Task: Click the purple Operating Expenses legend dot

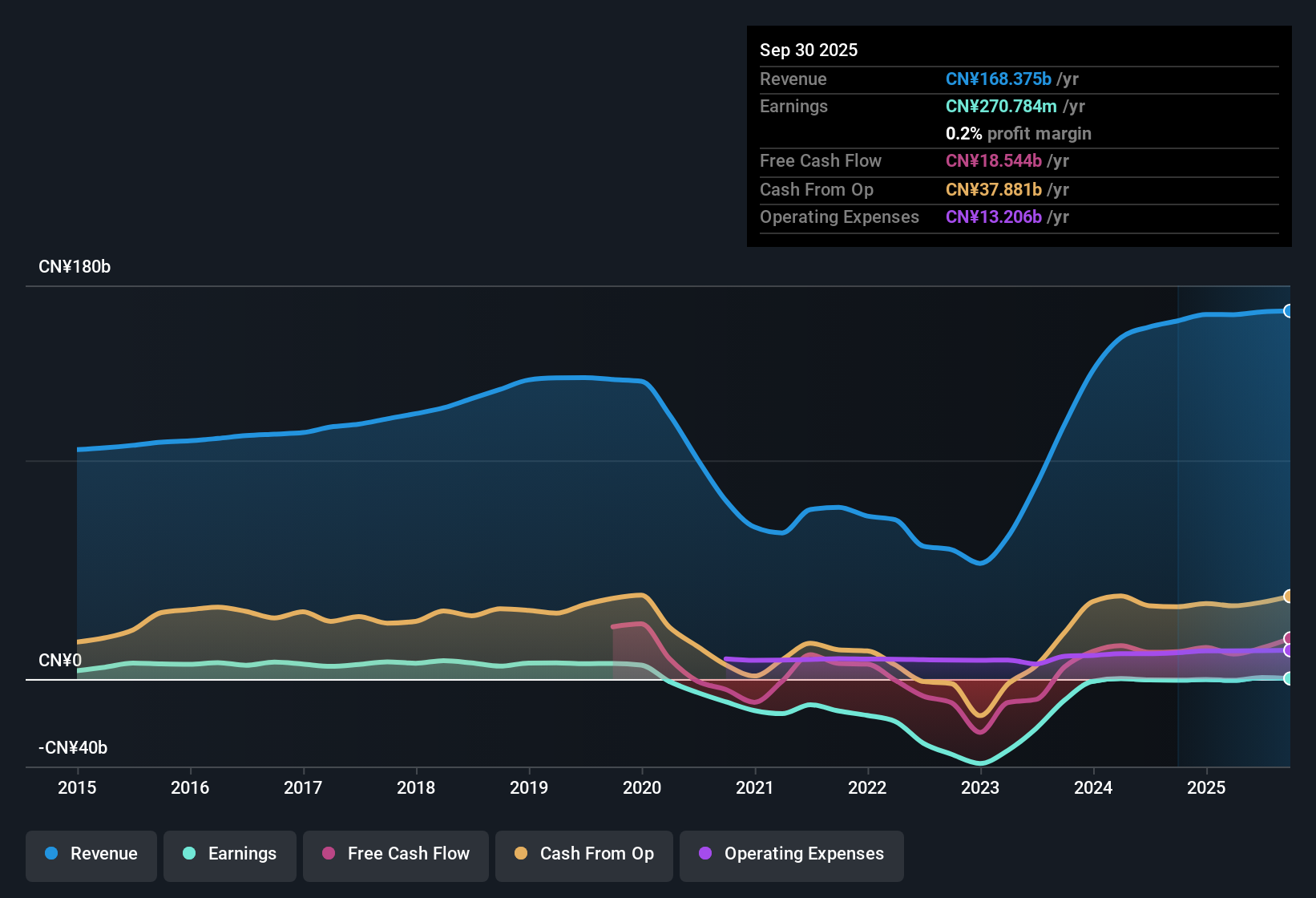Action: point(705,854)
